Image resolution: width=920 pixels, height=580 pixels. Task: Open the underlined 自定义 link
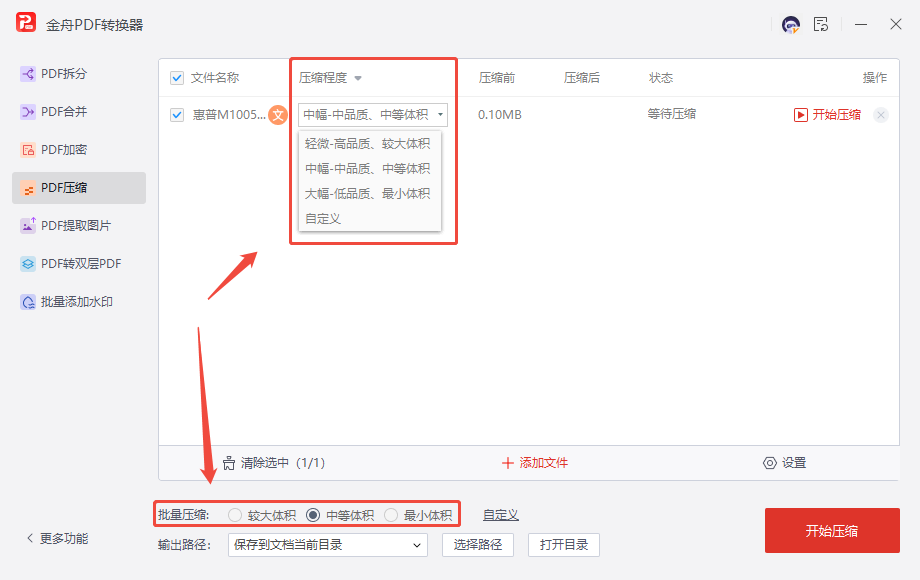point(500,515)
